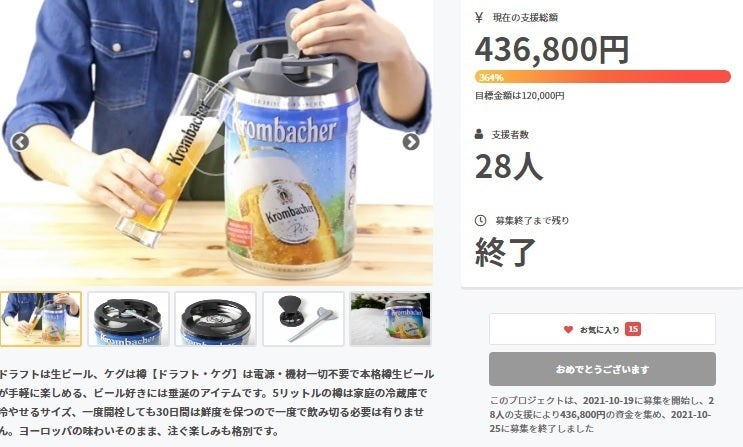Select fourth thumbnail showing tap parts
The height and width of the screenshot is (447, 743).
click(x=303, y=319)
